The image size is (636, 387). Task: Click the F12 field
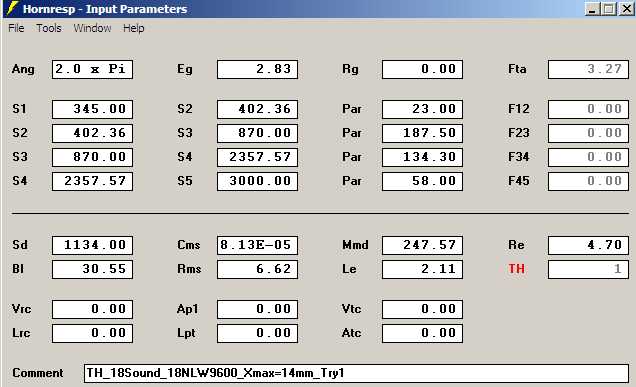[588, 109]
